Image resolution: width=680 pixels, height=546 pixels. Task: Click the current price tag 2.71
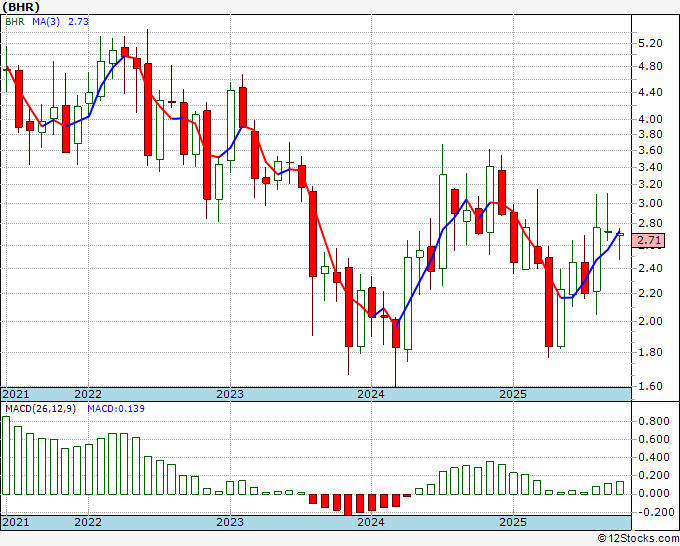(x=649, y=240)
